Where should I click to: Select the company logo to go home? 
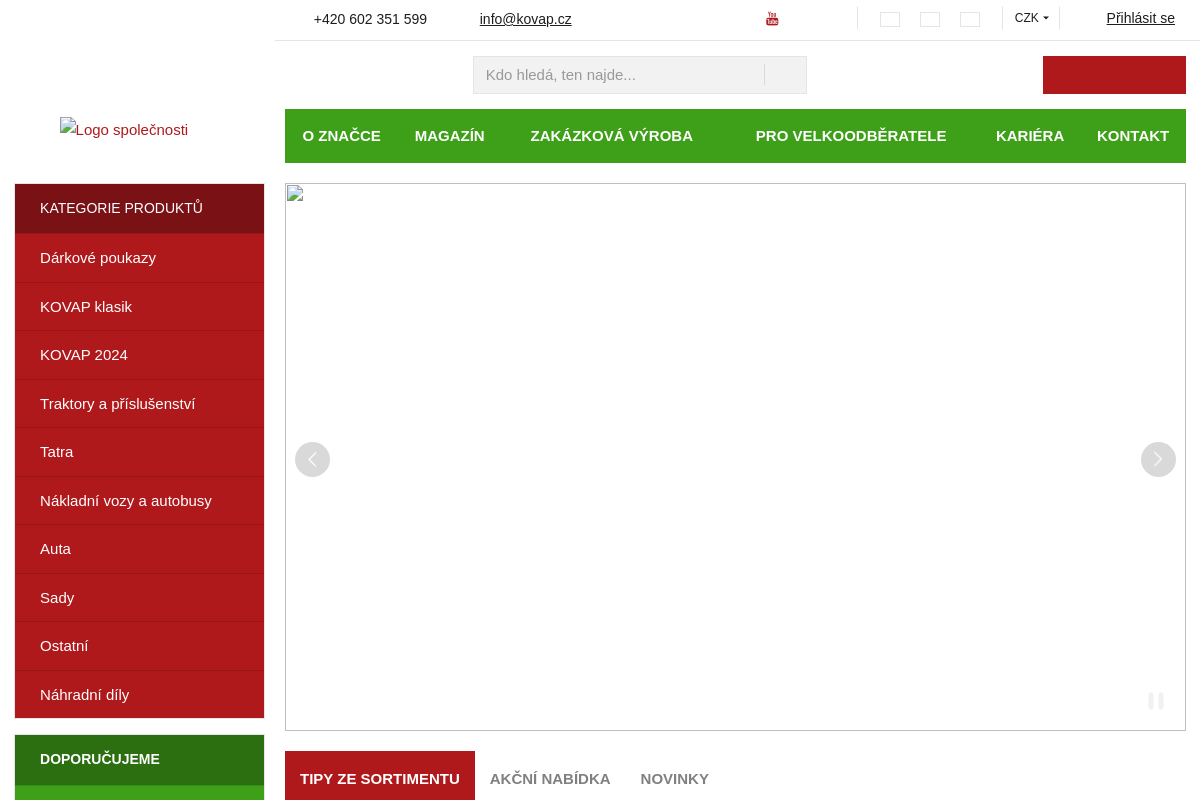(x=124, y=129)
